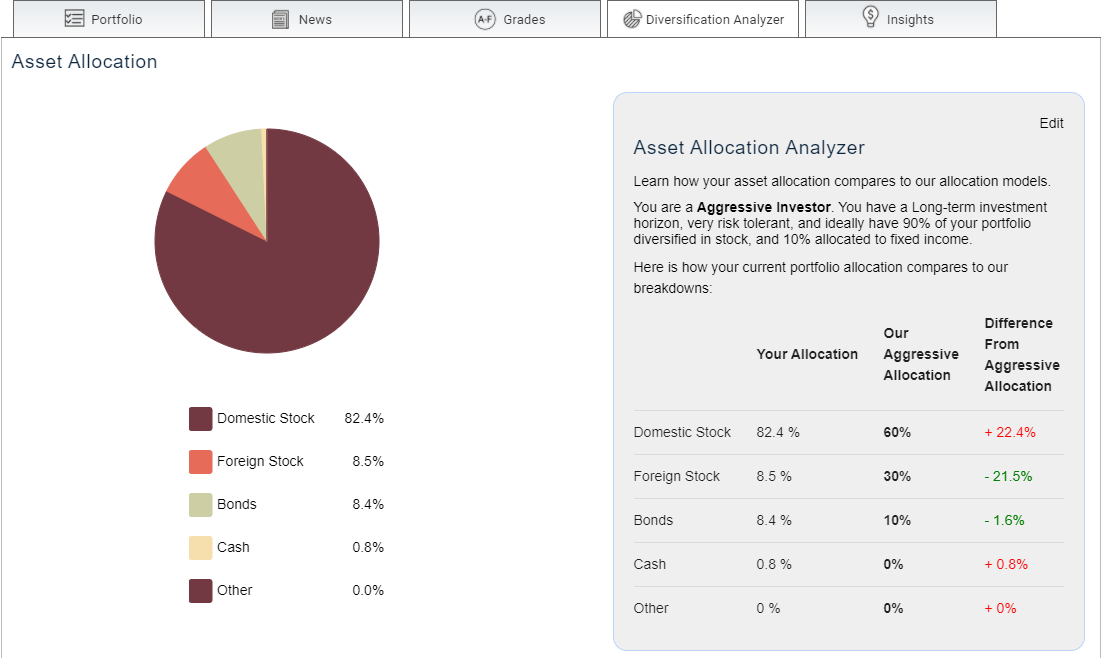Click the Diversification Analyzer pie icon
1101x658 pixels.
click(632, 19)
